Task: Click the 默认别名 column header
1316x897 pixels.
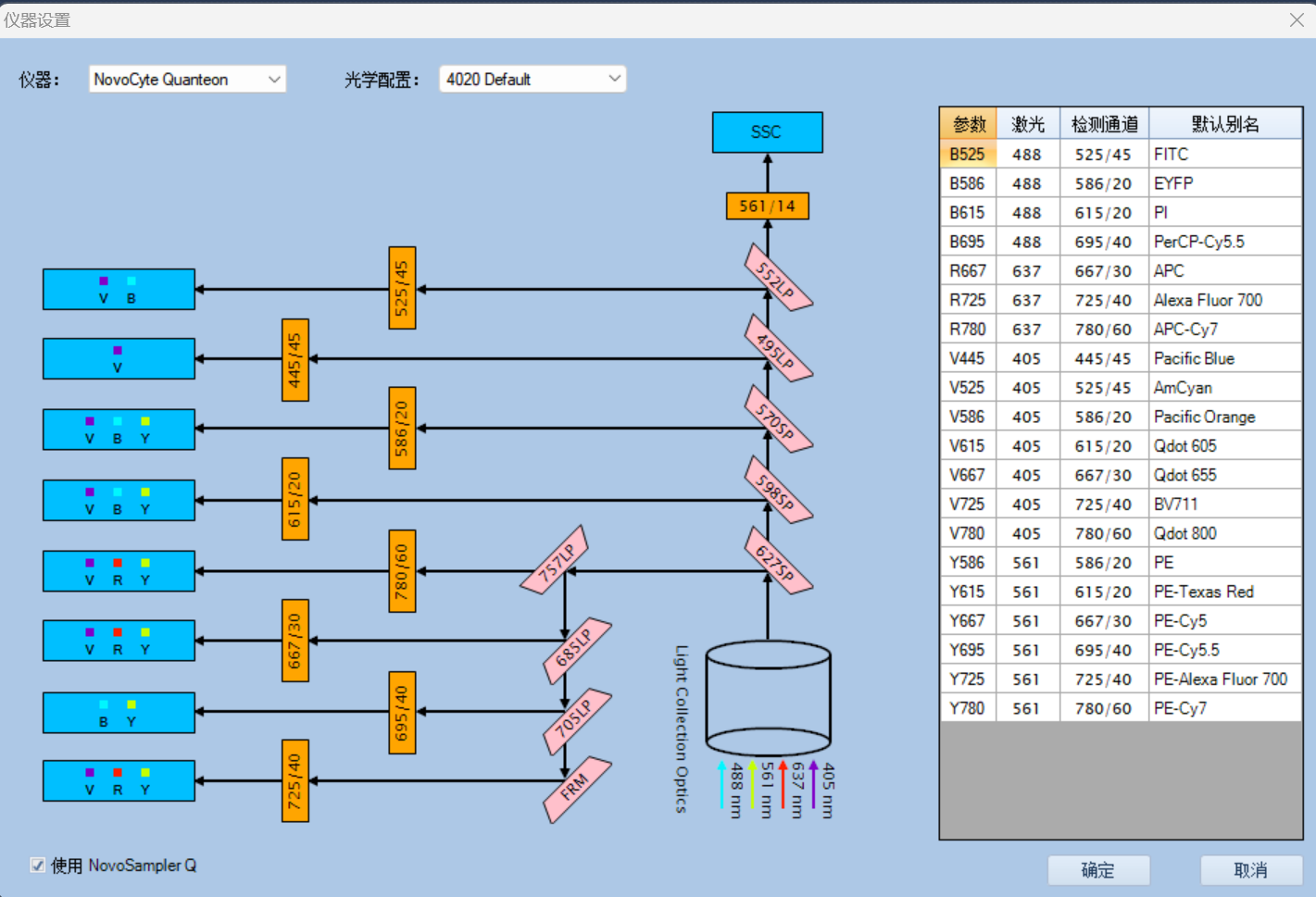Action: coord(1225,124)
